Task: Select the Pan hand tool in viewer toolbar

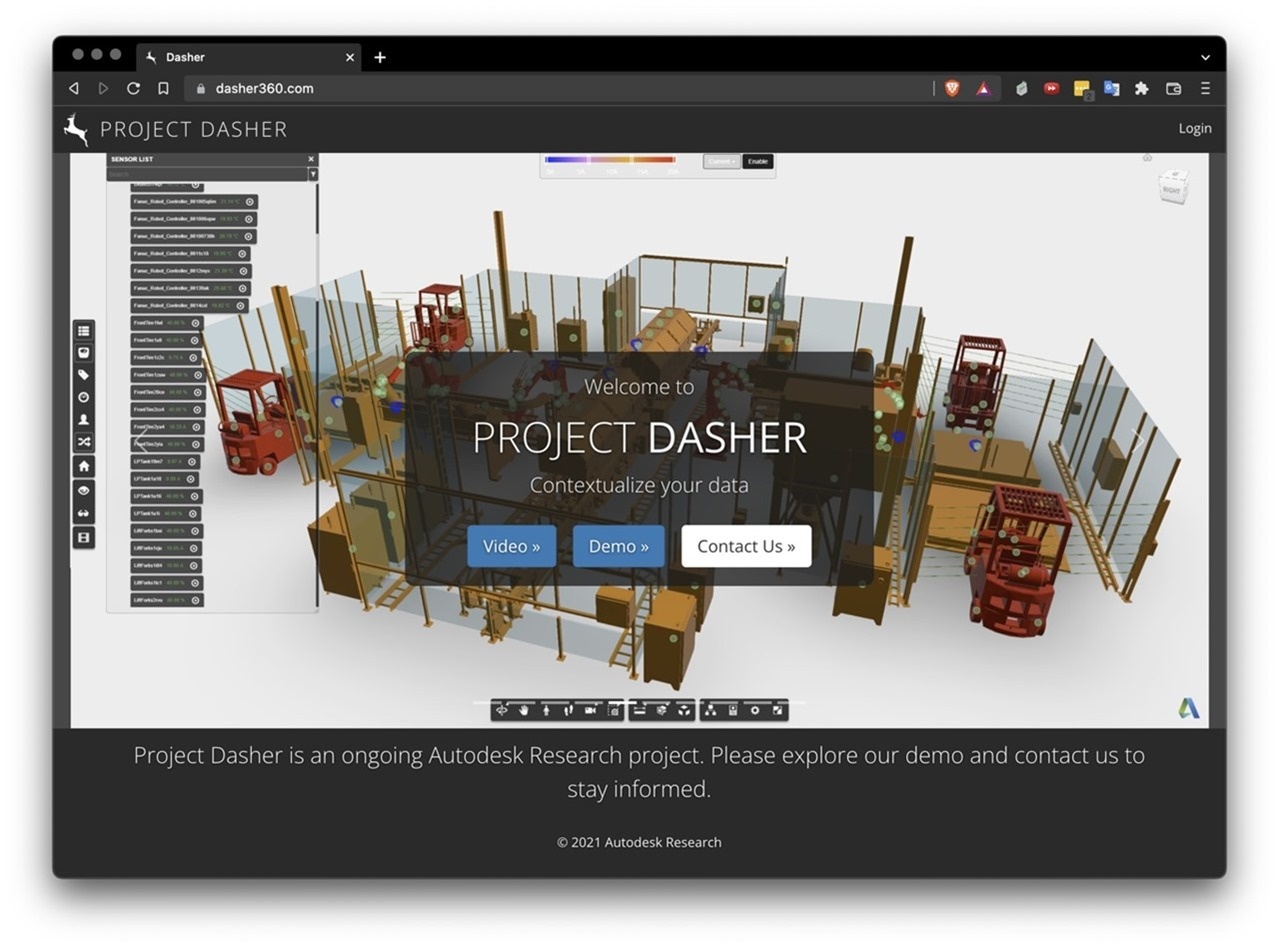Action: click(523, 710)
